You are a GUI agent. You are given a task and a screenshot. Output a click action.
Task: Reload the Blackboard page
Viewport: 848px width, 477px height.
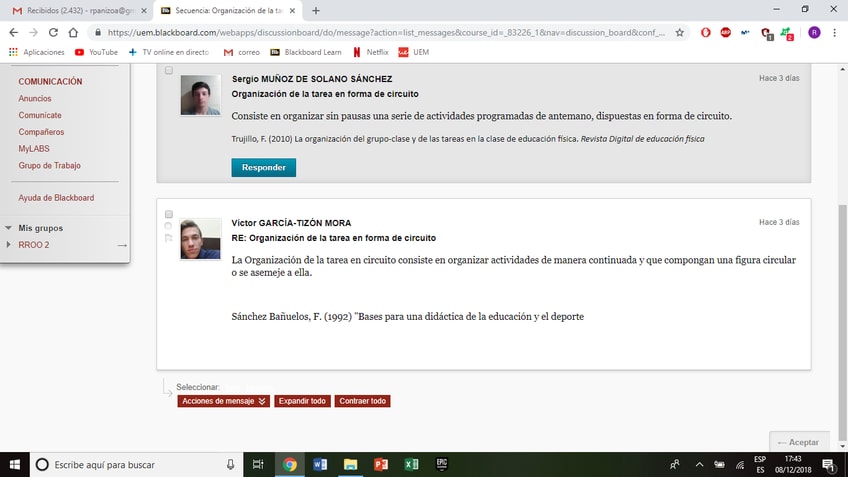click(x=53, y=32)
